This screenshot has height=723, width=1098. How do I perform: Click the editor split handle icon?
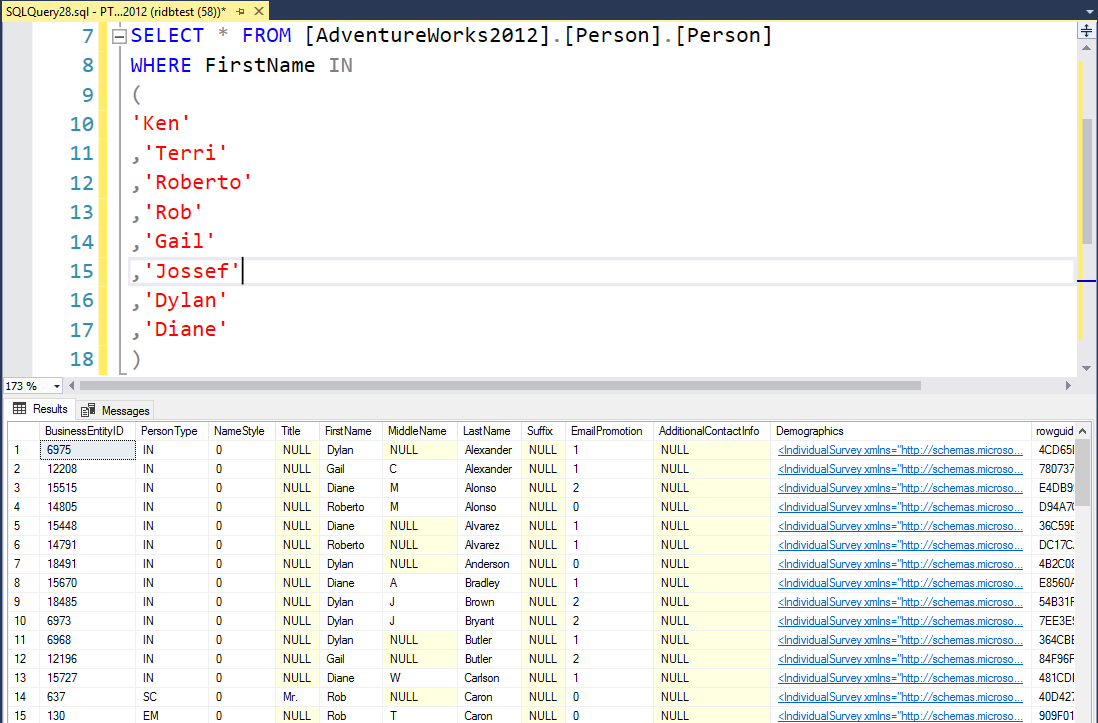coord(1088,30)
